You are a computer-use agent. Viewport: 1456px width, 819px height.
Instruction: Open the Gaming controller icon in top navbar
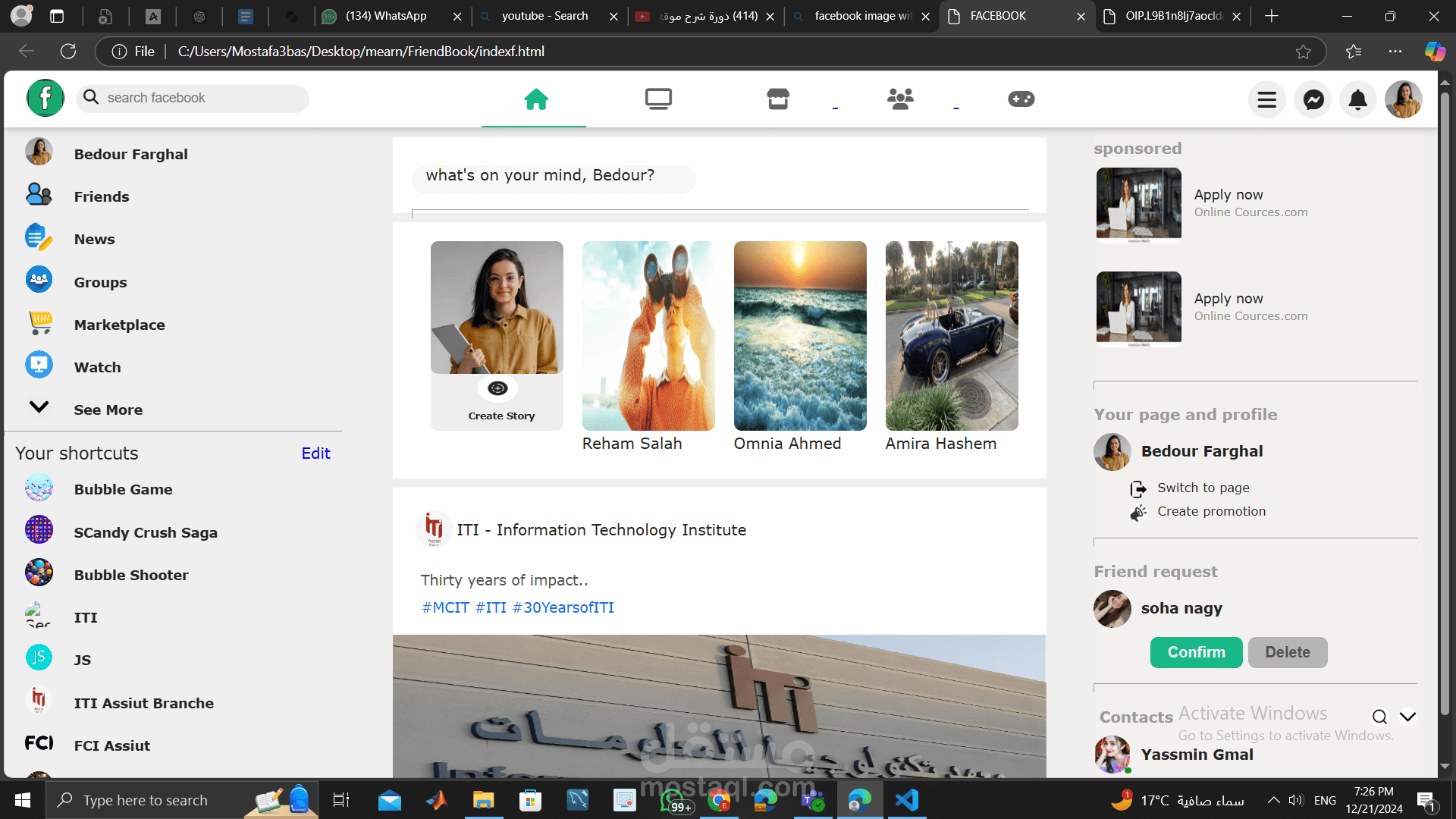[x=1021, y=99]
